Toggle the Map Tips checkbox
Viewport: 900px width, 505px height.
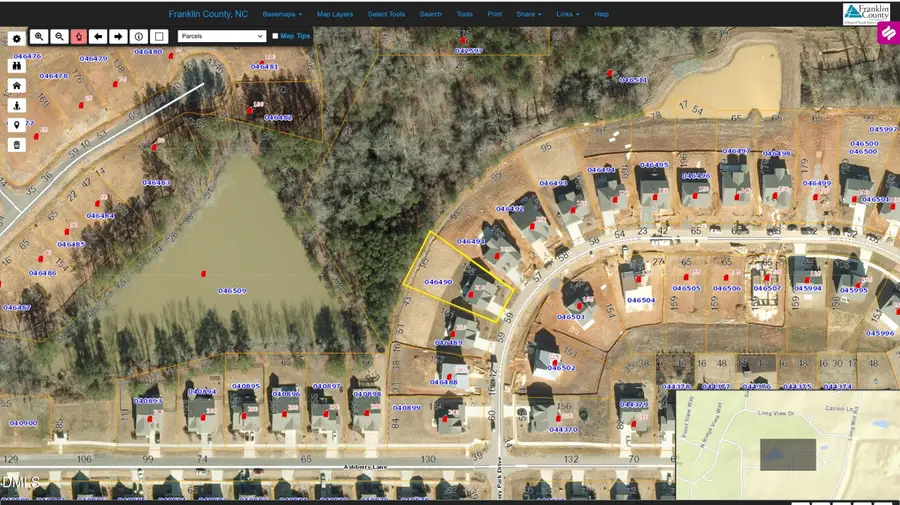coord(275,36)
